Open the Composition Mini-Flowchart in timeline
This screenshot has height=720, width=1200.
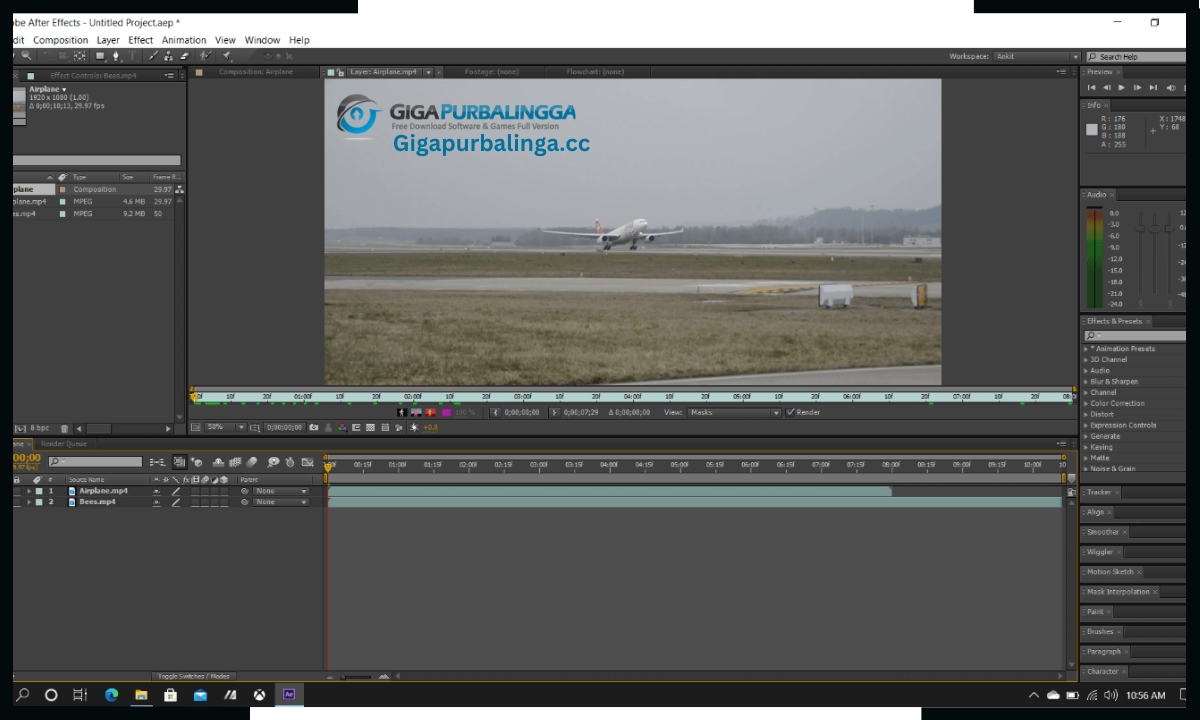click(x=157, y=462)
